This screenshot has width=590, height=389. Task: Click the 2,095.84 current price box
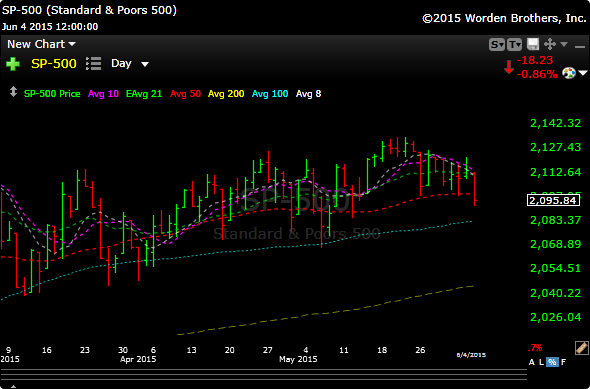(553, 200)
